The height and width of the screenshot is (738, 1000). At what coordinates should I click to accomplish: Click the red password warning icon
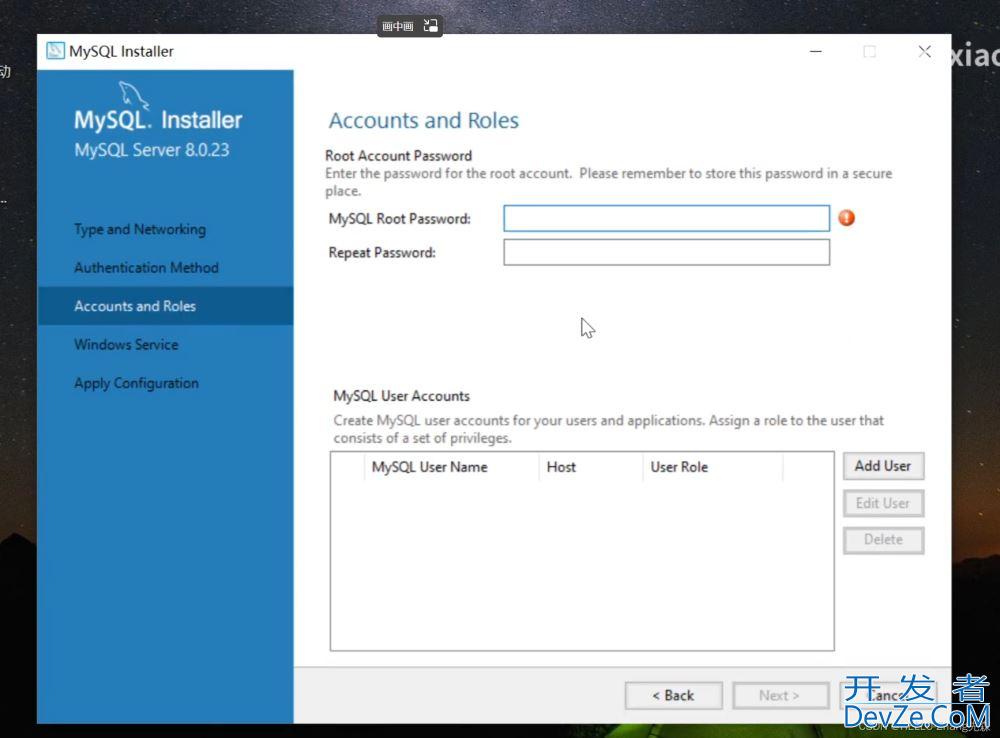[x=846, y=218]
